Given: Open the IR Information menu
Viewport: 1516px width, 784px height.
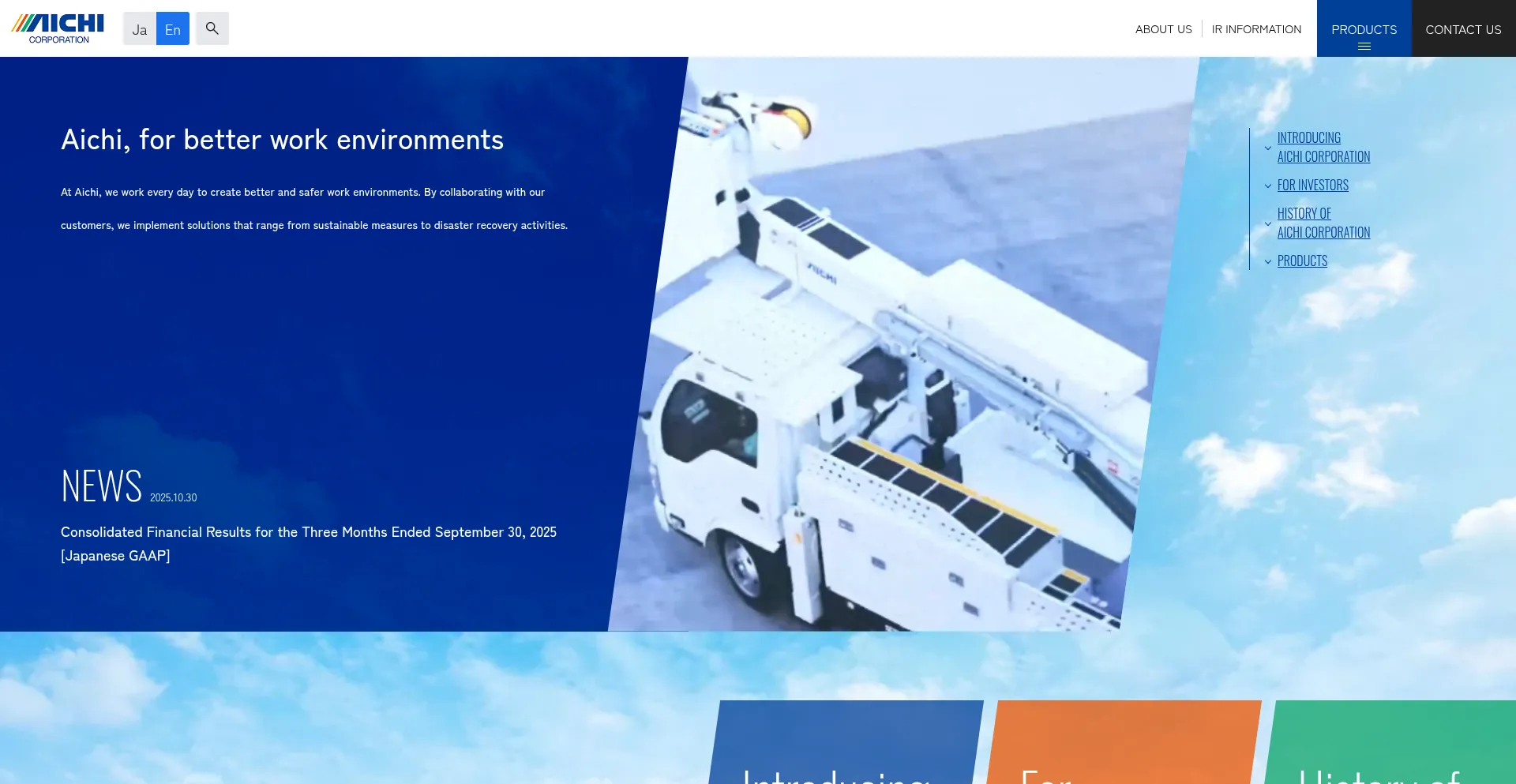Looking at the screenshot, I should 1256,29.
